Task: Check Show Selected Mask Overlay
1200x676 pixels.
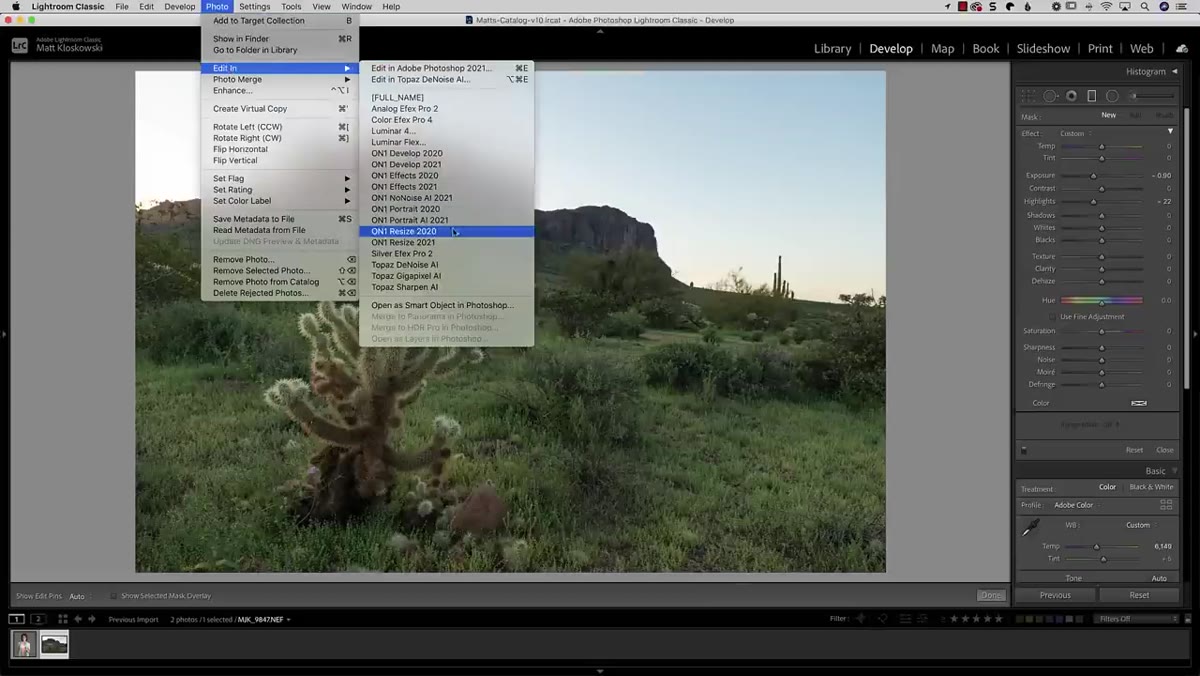Action: click(113, 596)
